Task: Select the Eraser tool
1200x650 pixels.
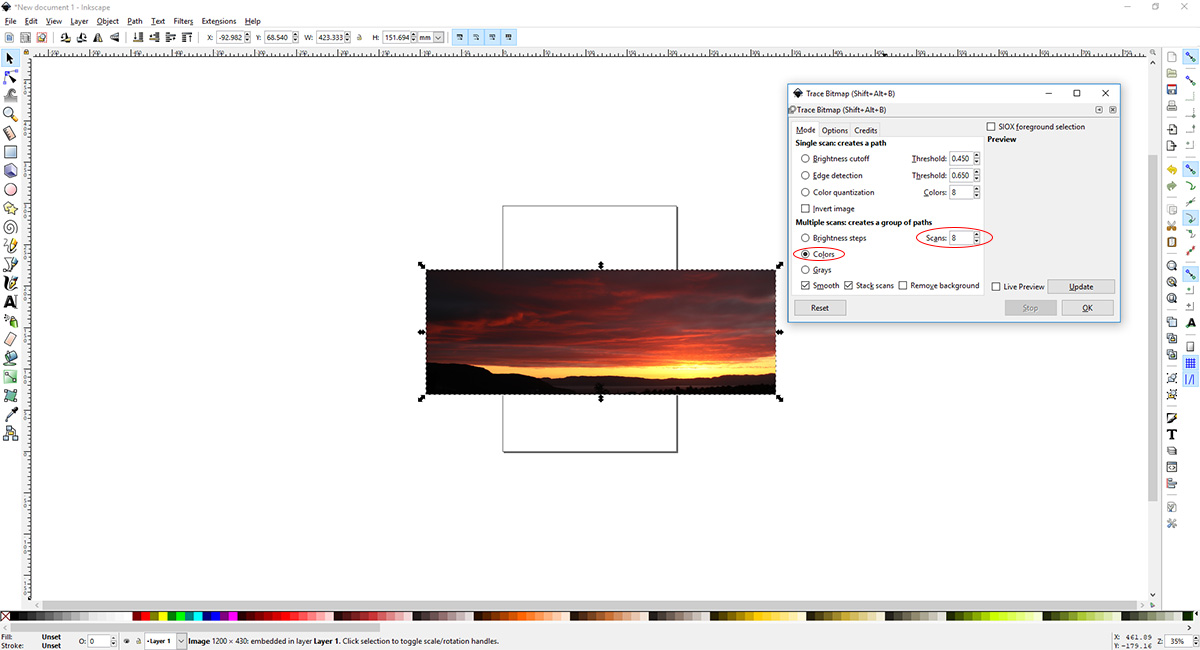Action: coord(10,339)
